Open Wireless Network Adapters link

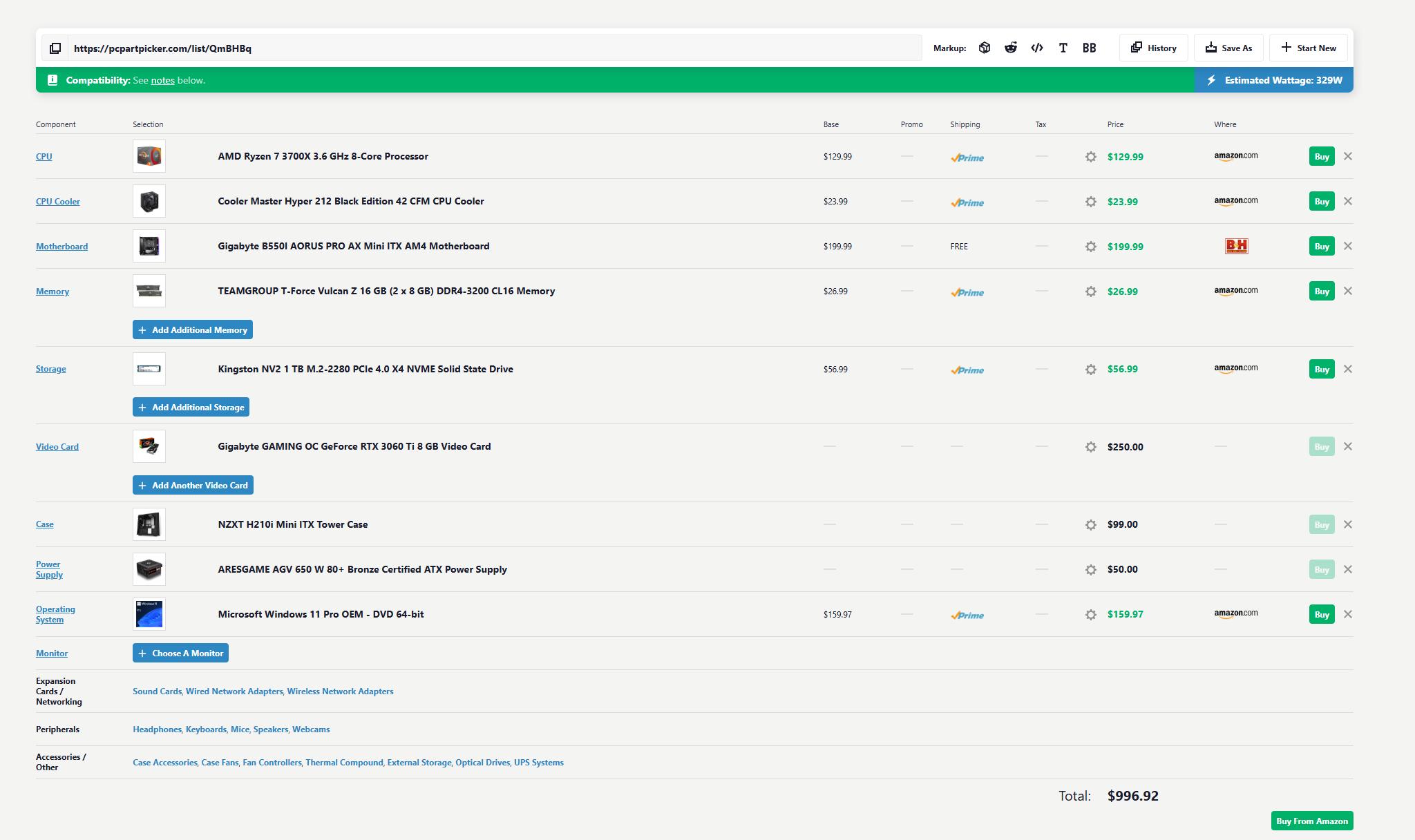(340, 691)
